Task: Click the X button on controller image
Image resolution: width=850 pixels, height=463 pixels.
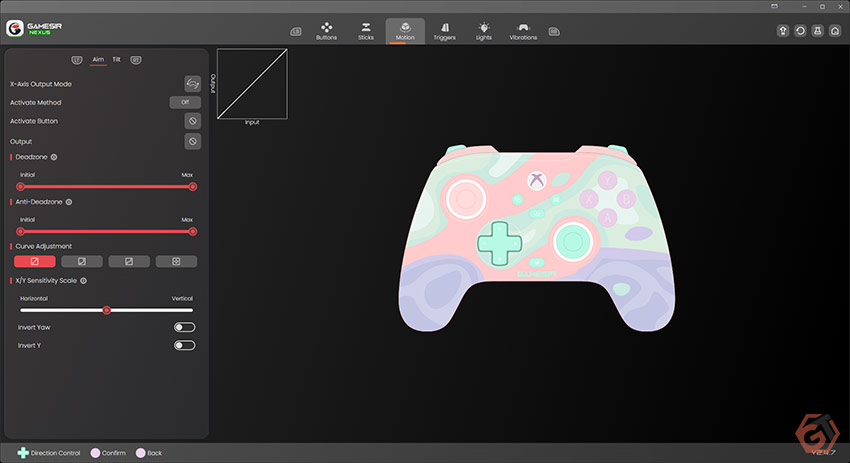Action: [589, 199]
